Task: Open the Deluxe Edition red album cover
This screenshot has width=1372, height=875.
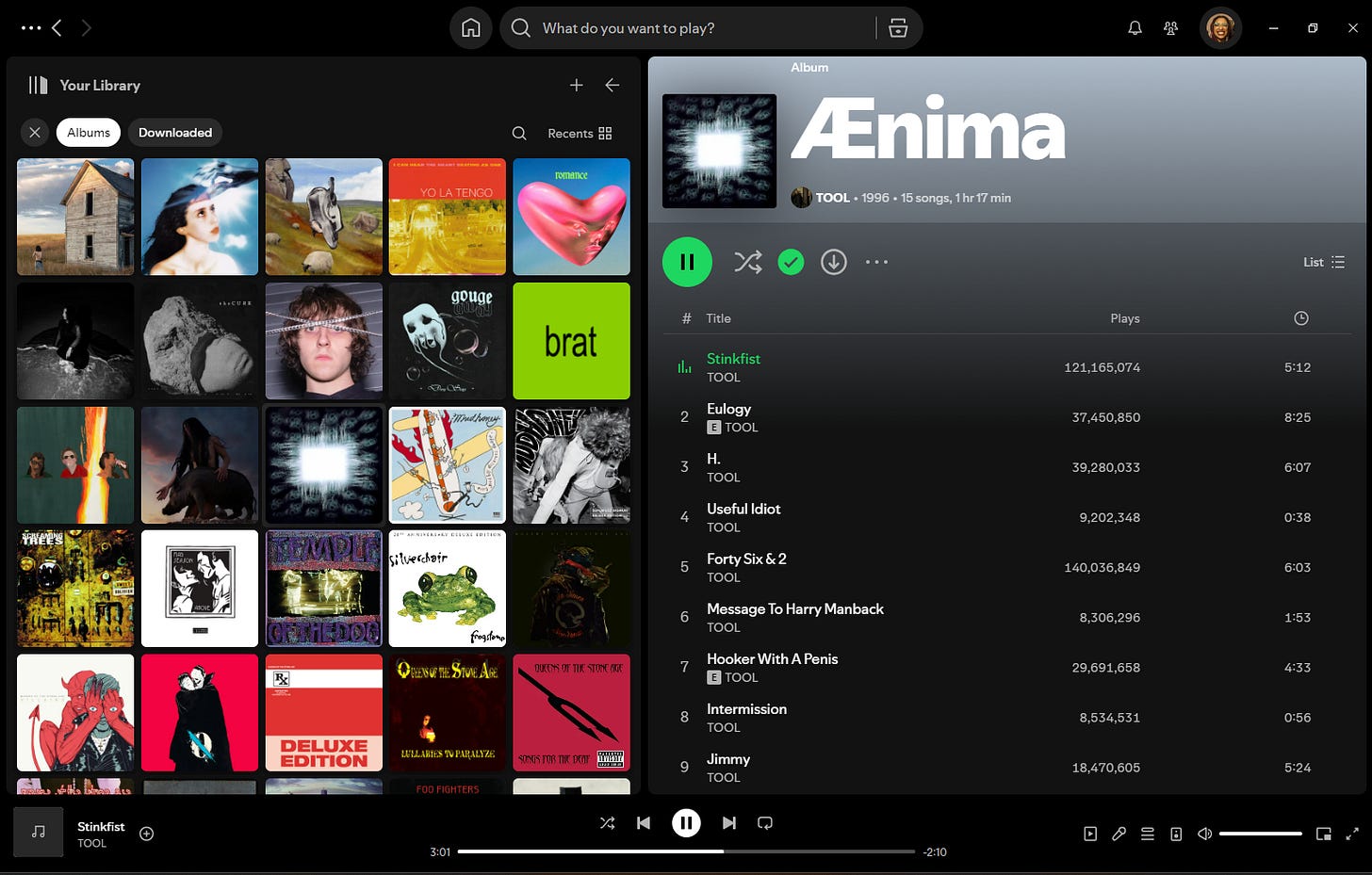Action: 324,713
